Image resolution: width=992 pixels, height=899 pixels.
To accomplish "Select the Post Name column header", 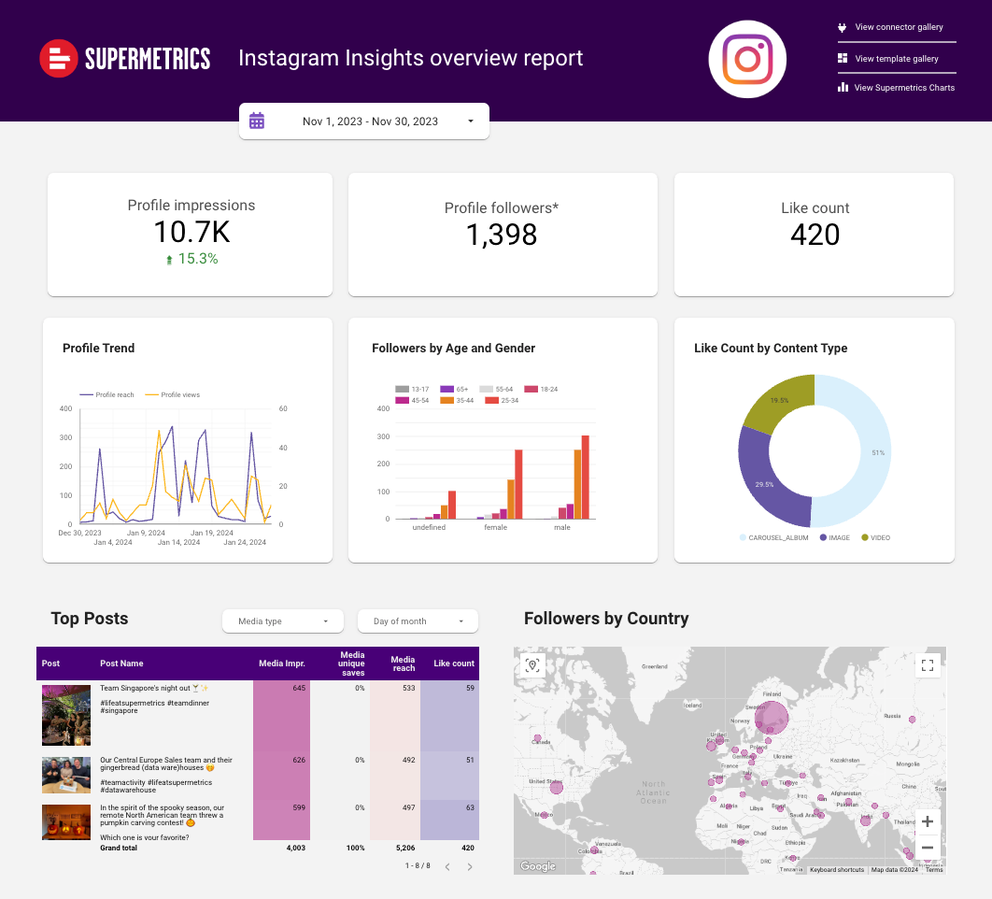I will (x=120, y=663).
